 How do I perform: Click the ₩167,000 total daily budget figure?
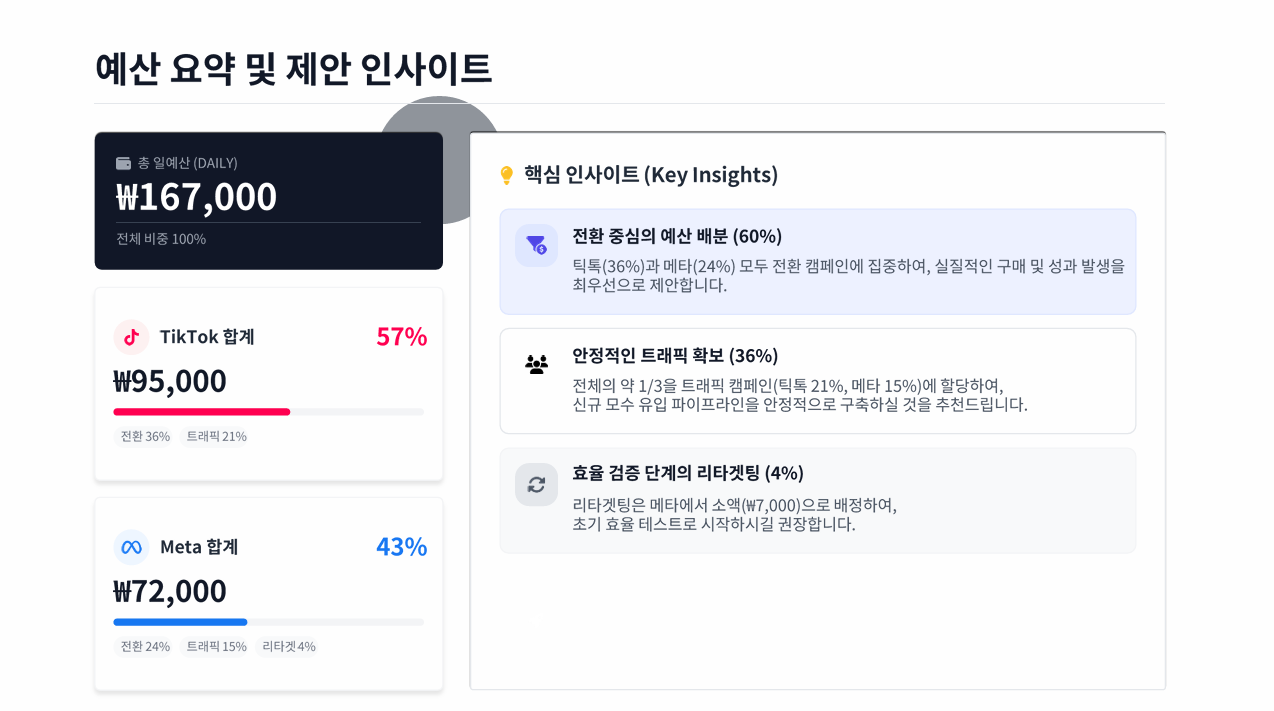click(197, 197)
